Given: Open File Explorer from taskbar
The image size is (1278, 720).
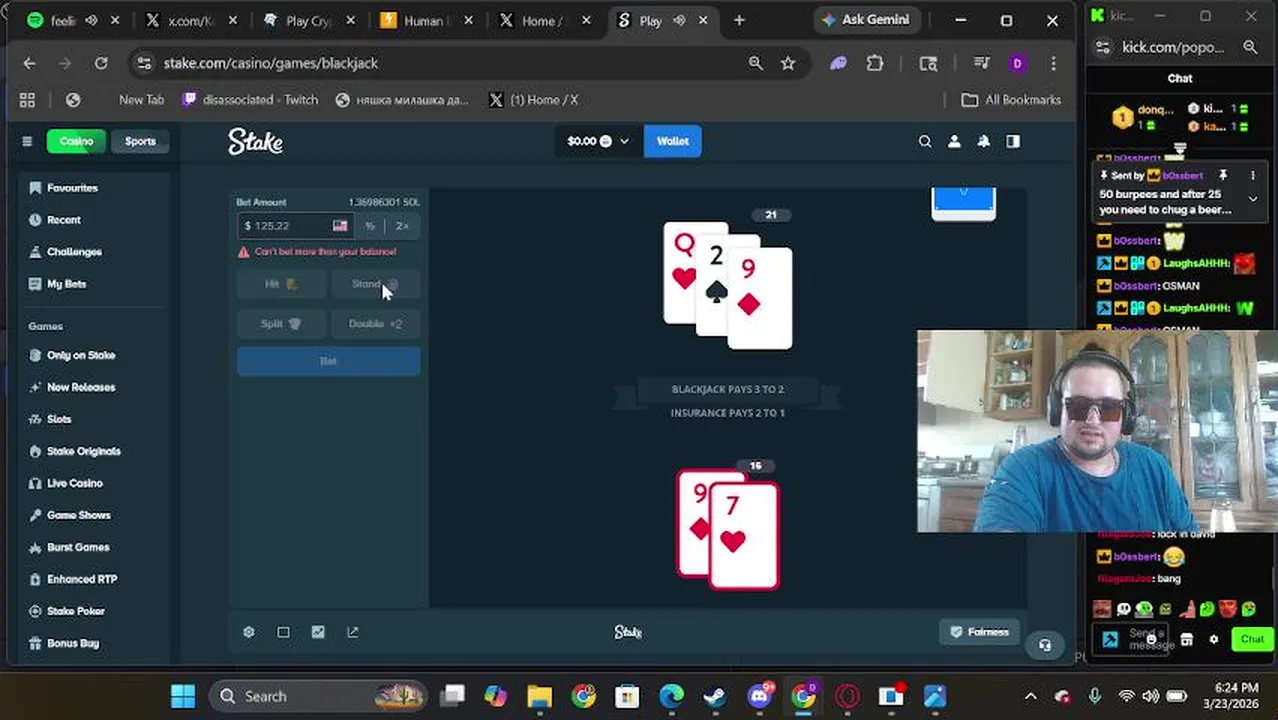Looking at the screenshot, I should point(539,696).
